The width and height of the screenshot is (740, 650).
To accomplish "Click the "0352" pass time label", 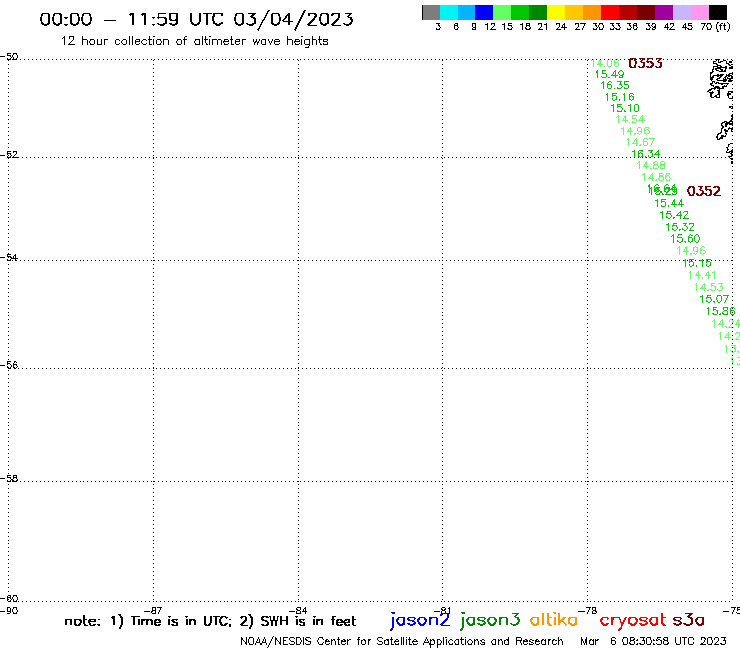I will point(704,191).
